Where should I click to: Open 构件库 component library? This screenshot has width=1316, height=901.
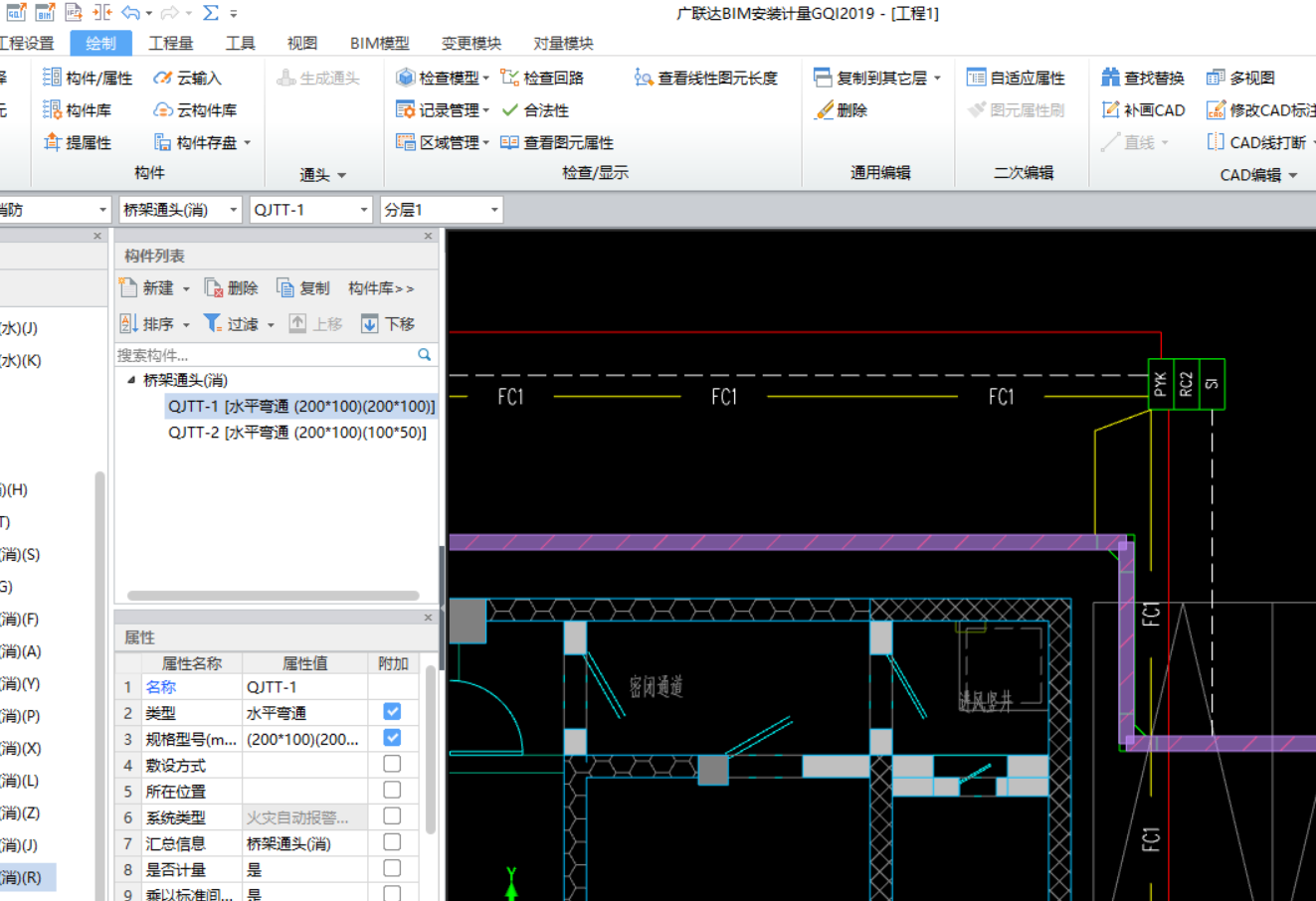click(78, 110)
